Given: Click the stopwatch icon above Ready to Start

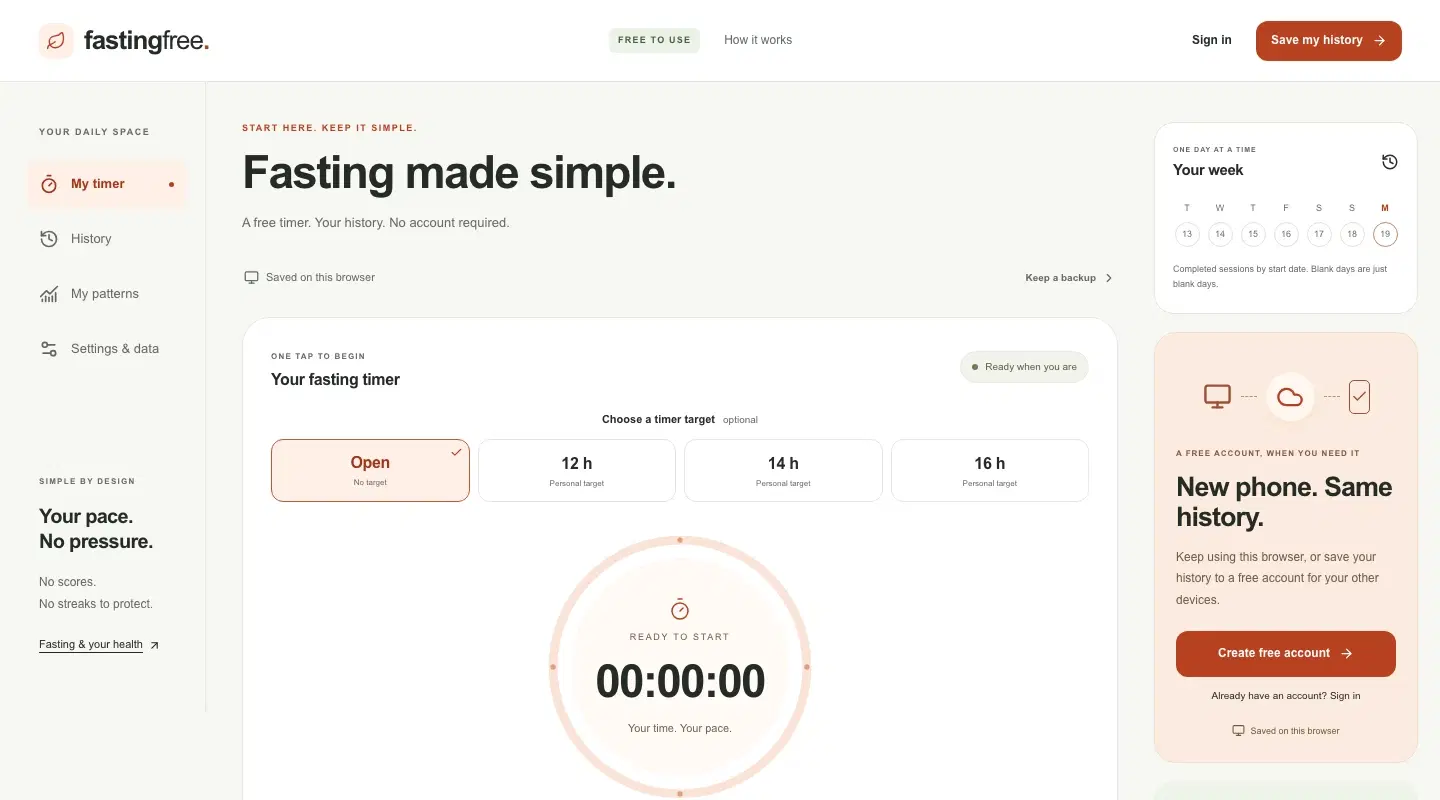Looking at the screenshot, I should pos(680,608).
